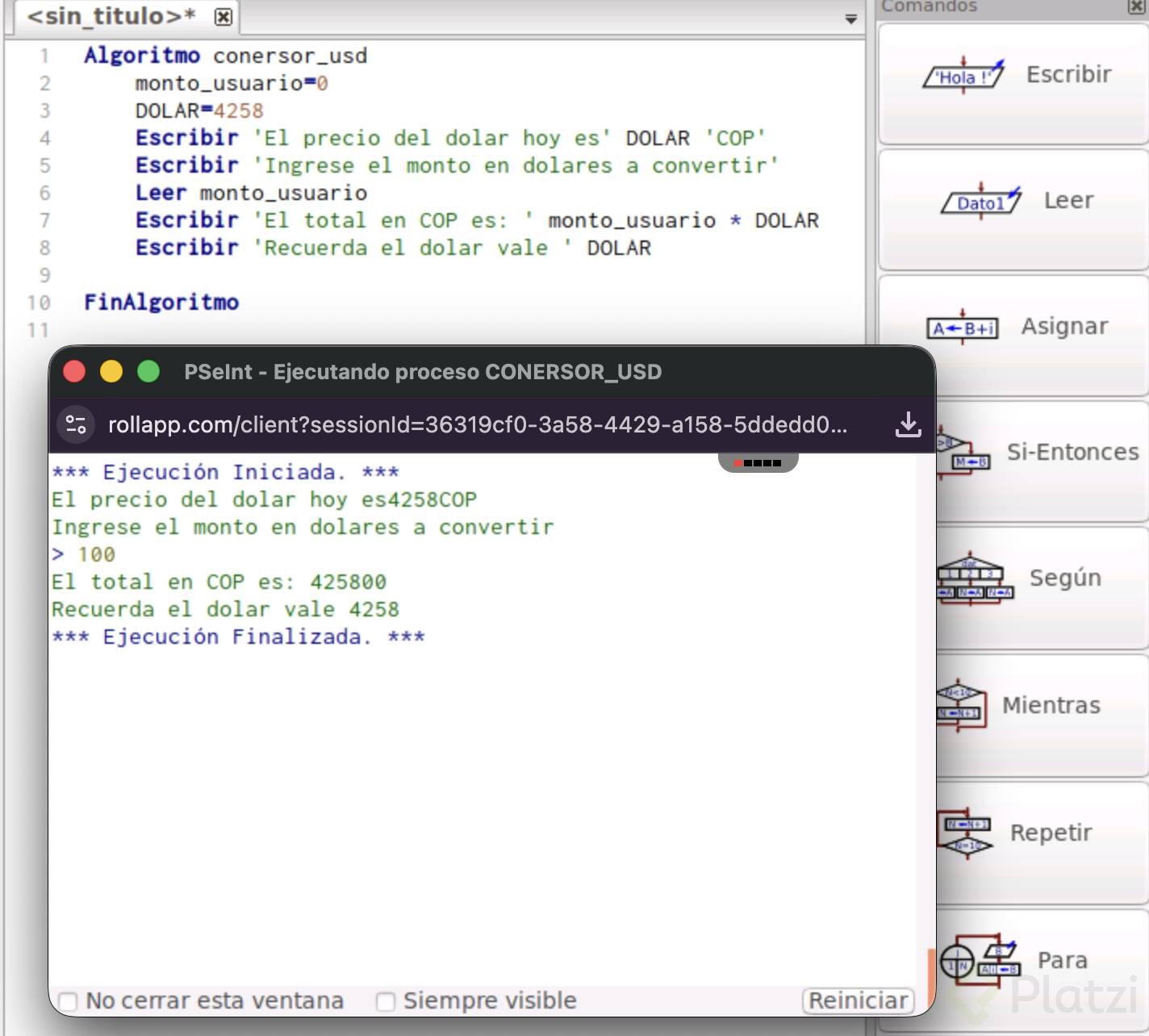Click the 'monto_usuario=0' code line
This screenshot has width=1149, height=1036.
232,83
